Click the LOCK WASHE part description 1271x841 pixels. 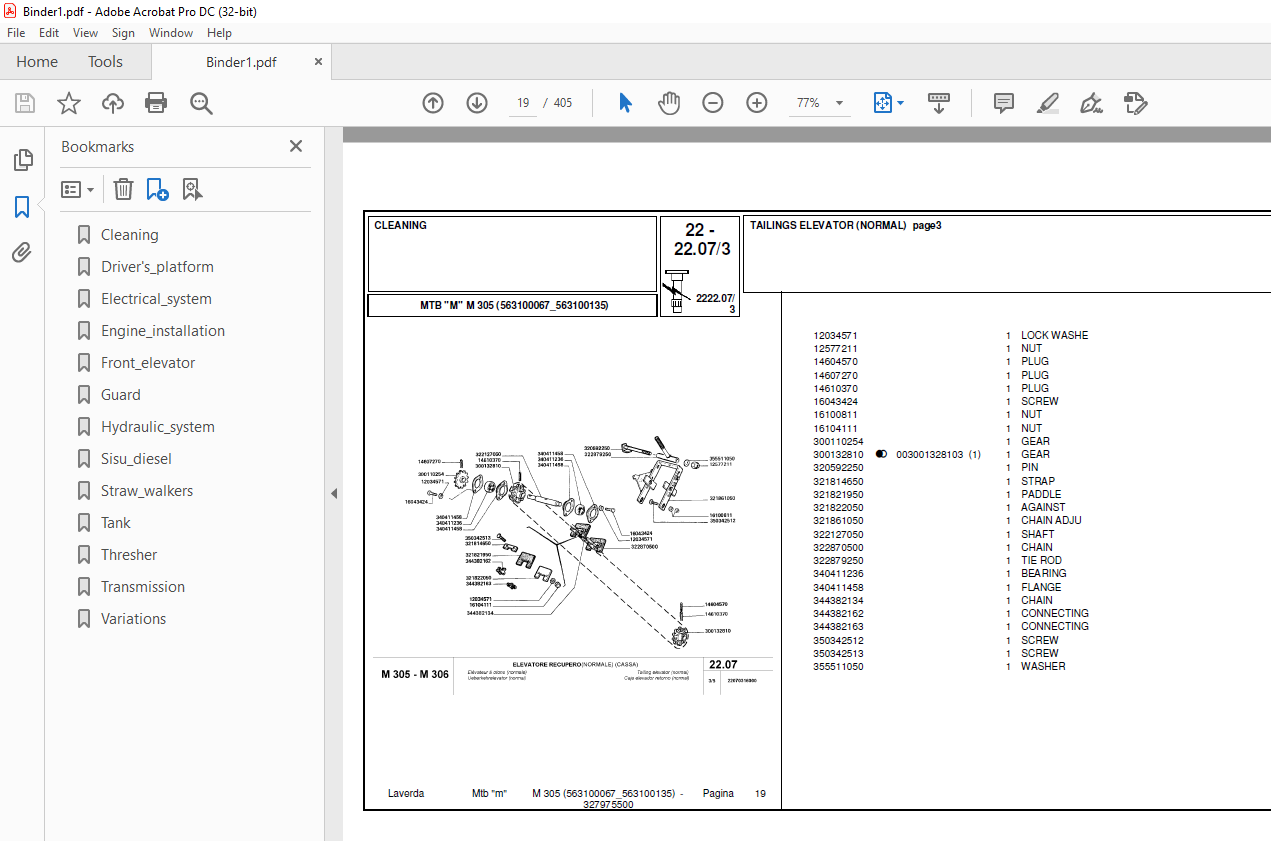tap(1054, 335)
